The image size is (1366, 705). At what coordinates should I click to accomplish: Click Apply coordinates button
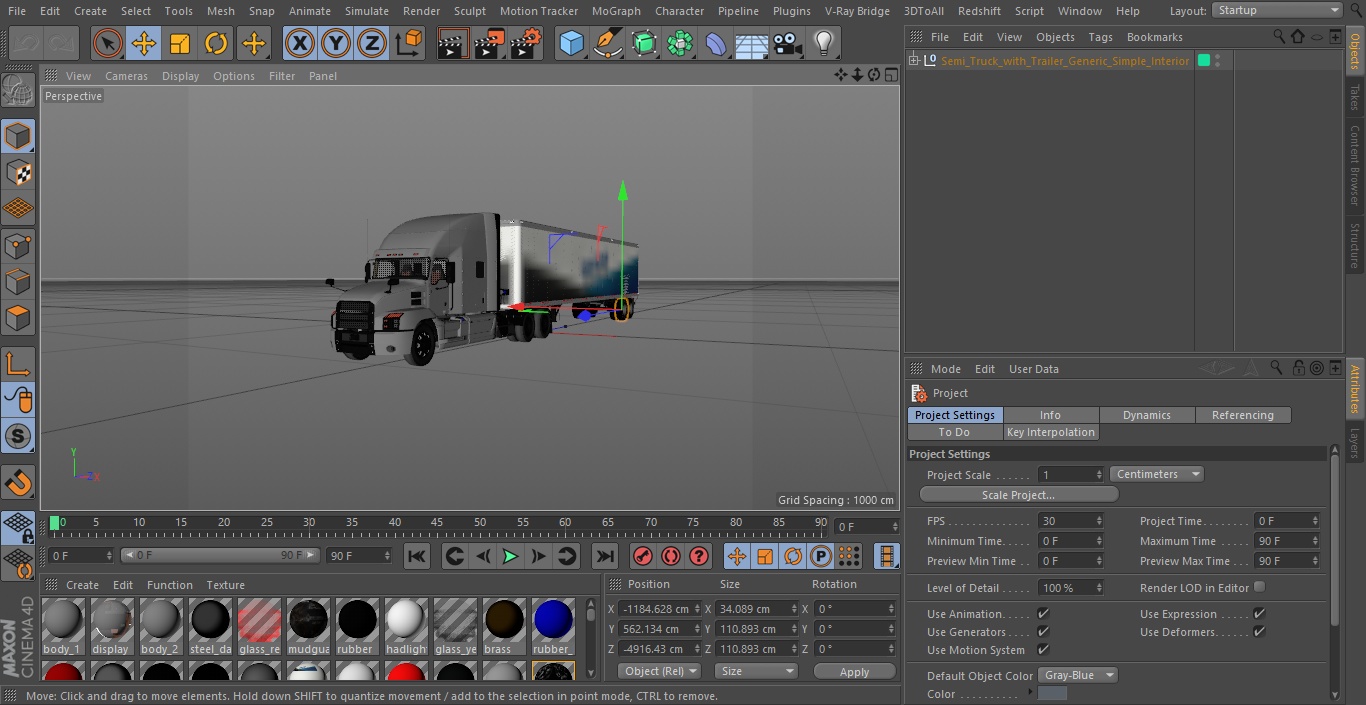854,672
